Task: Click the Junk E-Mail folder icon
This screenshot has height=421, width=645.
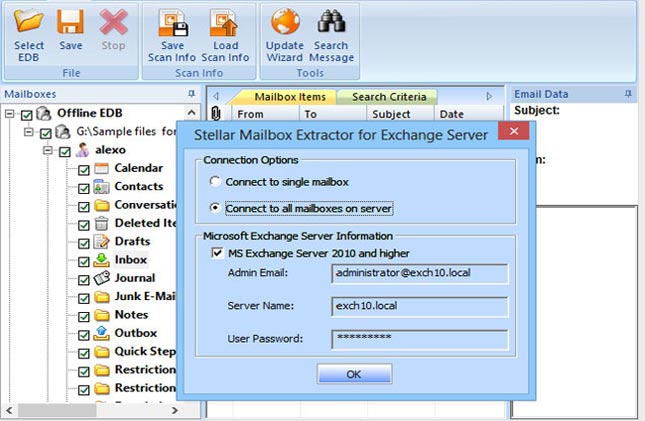Action: (x=102, y=297)
